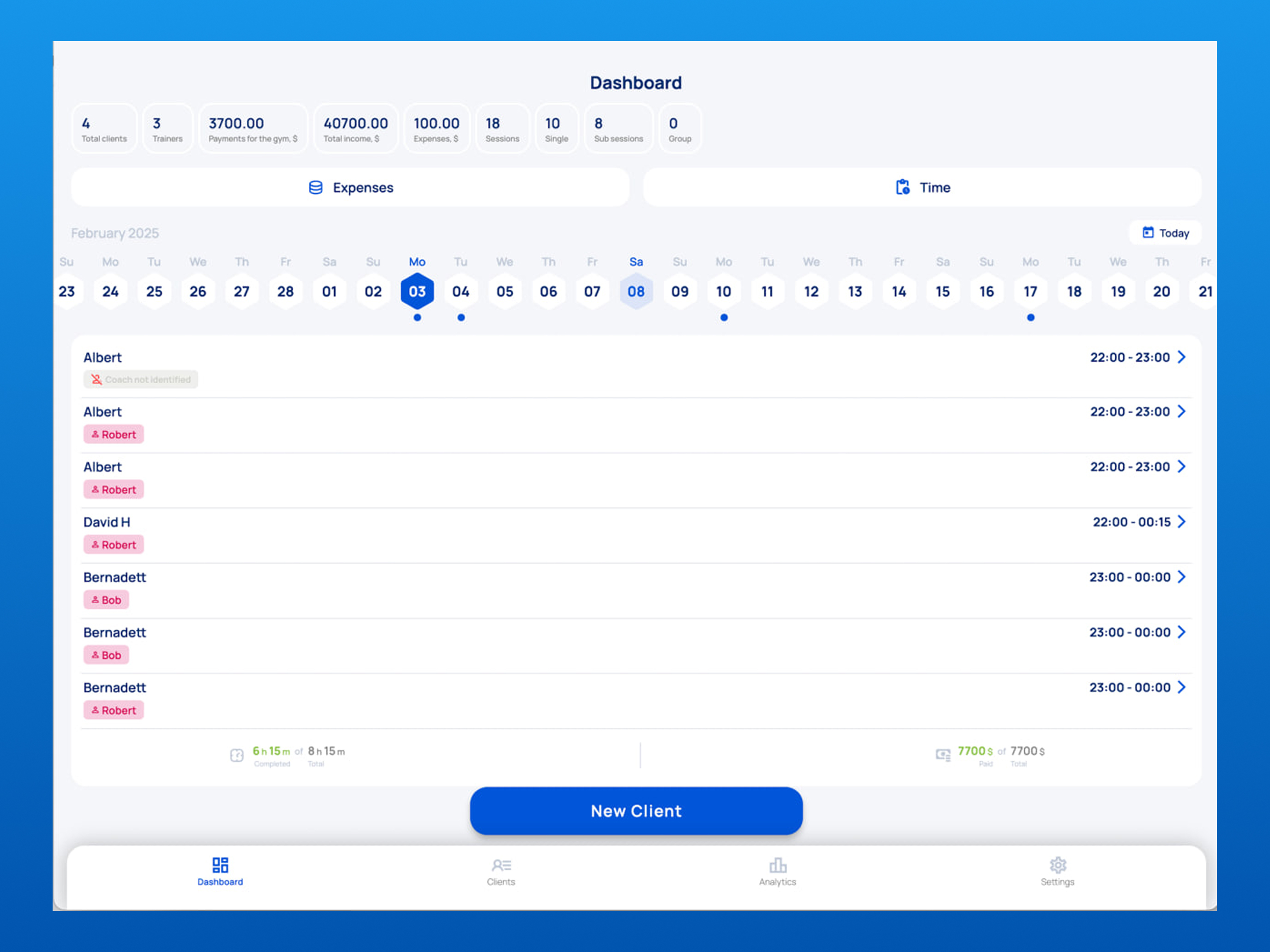Open the Settings tab

click(1057, 872)
